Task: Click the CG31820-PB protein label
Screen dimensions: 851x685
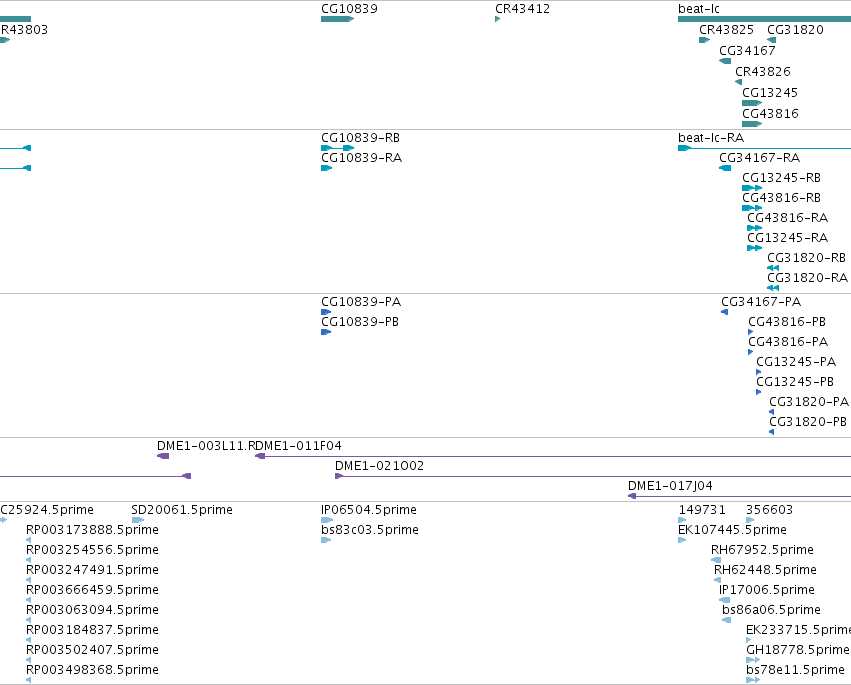Action: pos(808,422)
